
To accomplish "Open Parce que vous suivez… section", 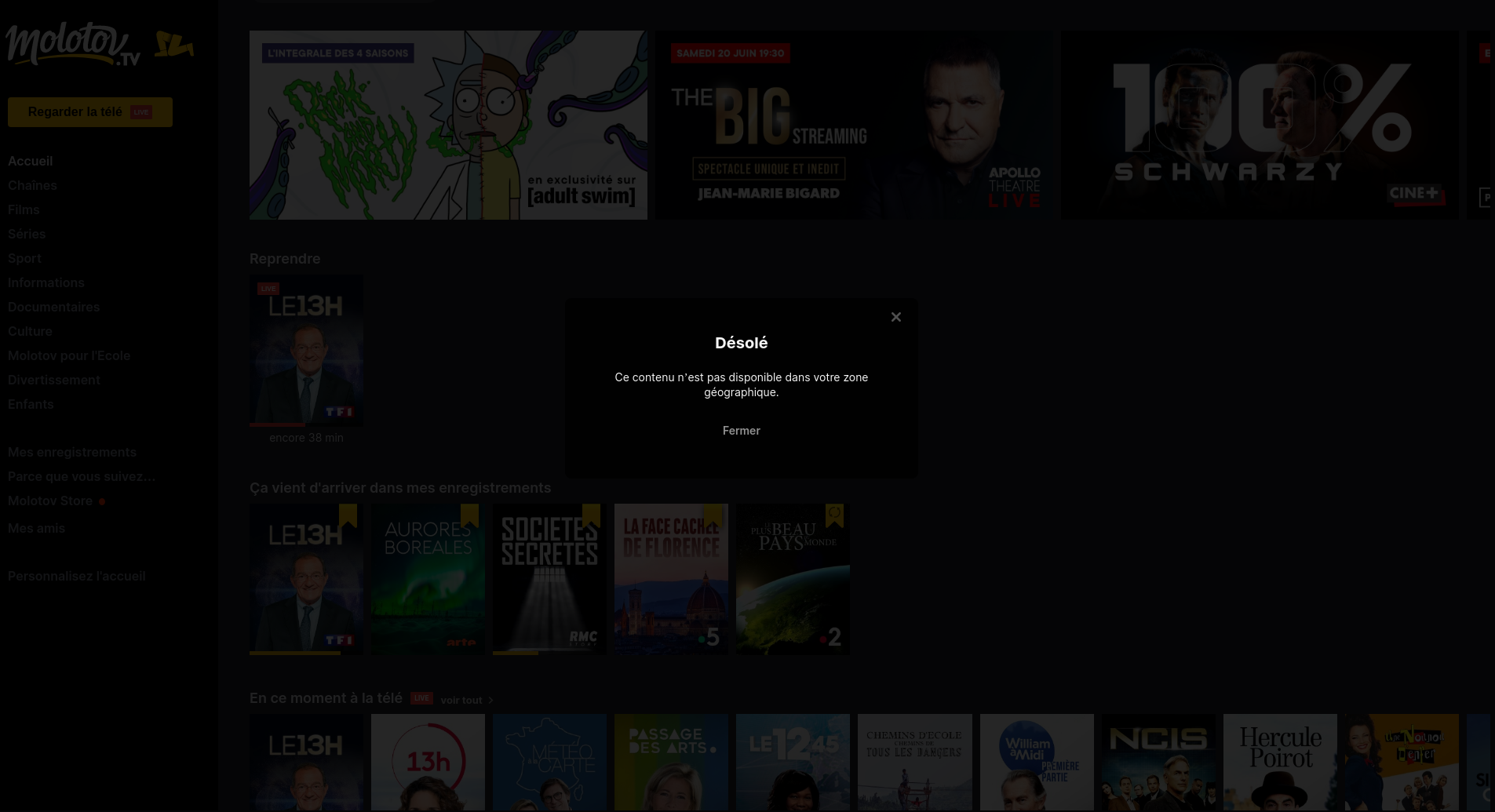I will [x=82, y=476].
